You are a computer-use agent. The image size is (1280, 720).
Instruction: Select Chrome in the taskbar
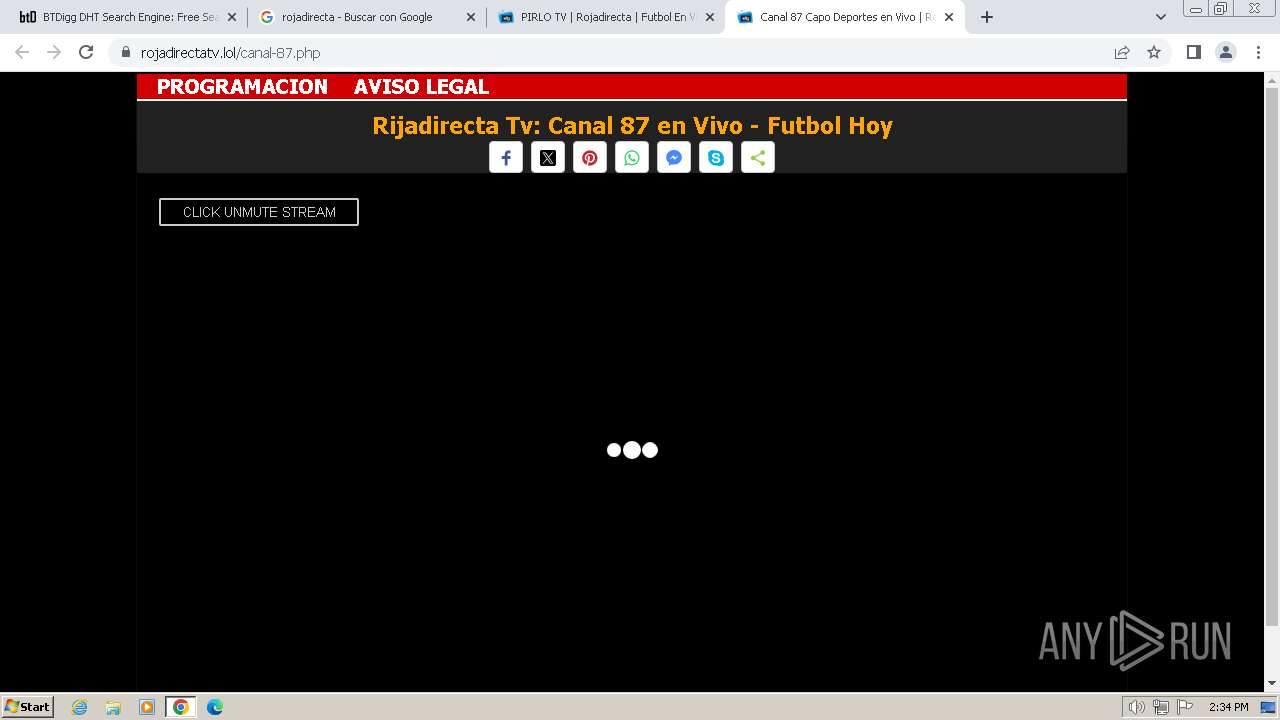click(x=181, y=707)
